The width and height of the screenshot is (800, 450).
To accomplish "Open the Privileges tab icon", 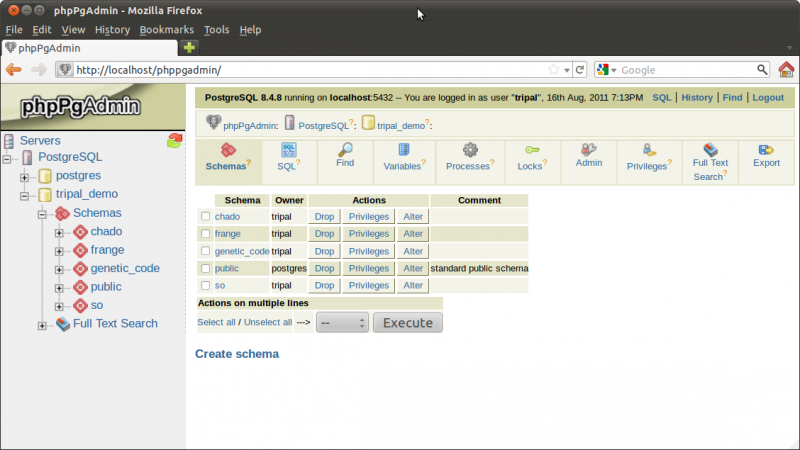I will pyautogui.click(x=648, y=150).
